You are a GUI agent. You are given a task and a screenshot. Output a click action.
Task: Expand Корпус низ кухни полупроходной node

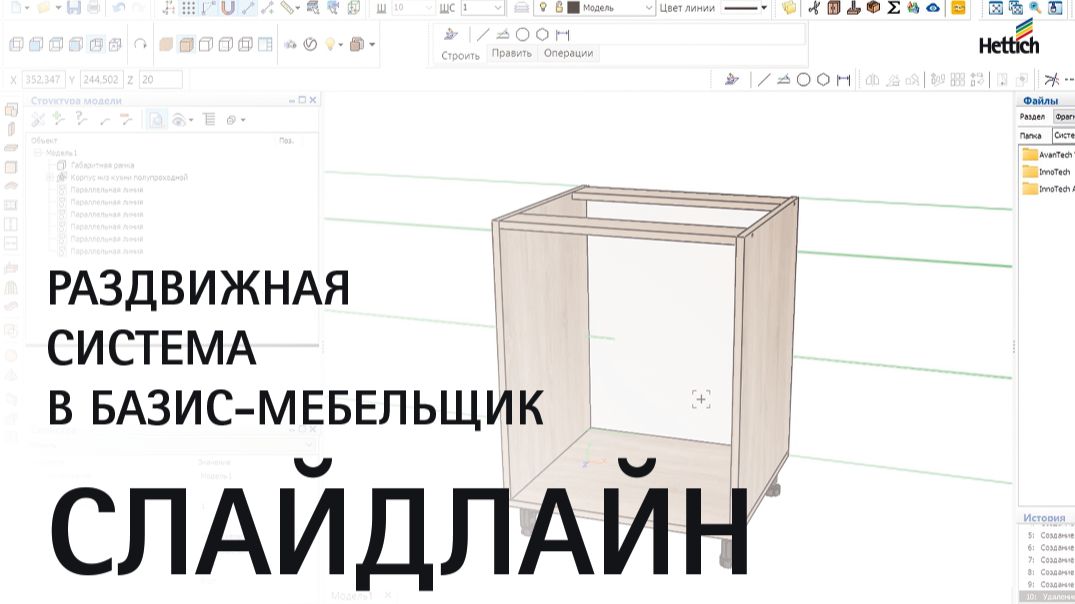click(x=49, y=178)
